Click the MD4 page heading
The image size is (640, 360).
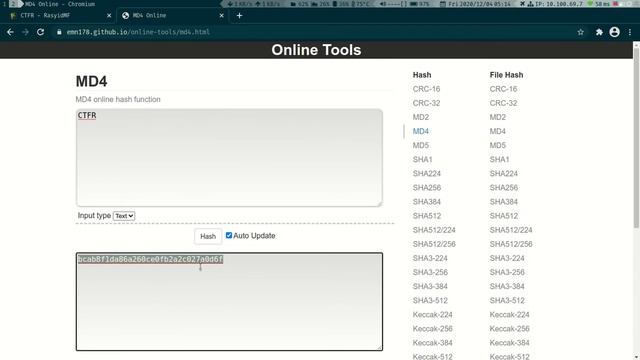tap(91, 81)
